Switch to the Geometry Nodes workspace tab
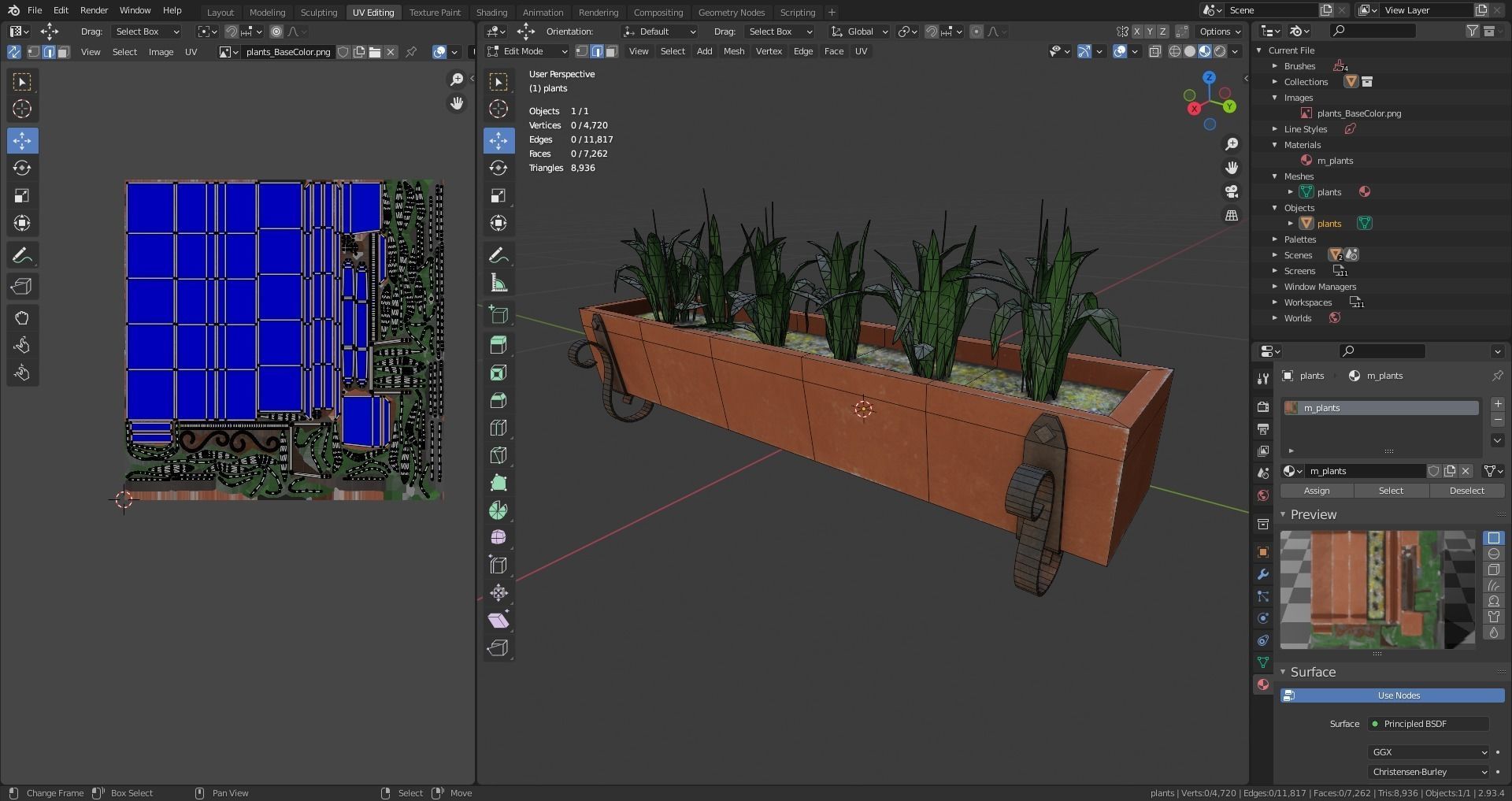This screenshot has height=801, width=1512. [732, 12]
